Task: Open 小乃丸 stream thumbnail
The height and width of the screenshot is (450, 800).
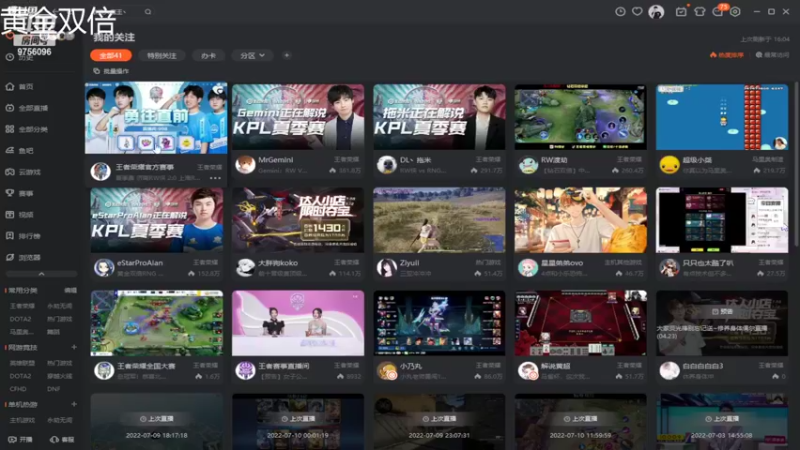Action: pyautogui.click(x=439, y=323)
